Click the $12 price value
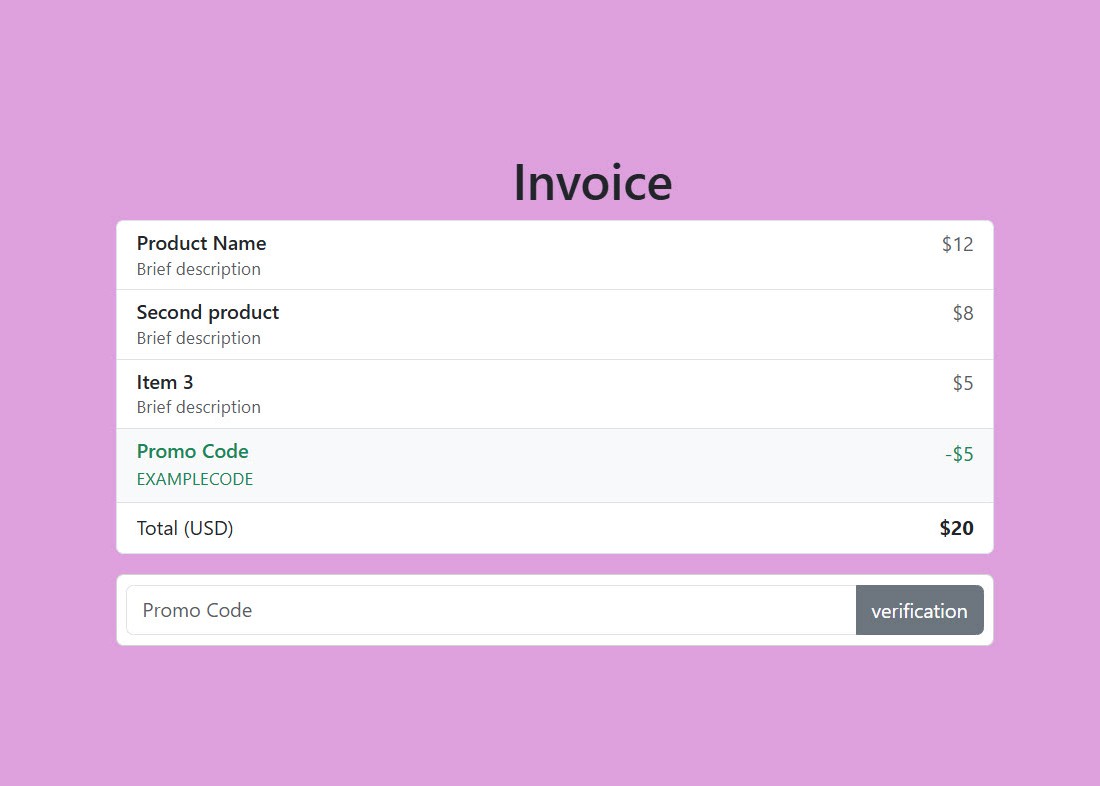The width and height of the screenshot is (1100, 786). [958, 244]
